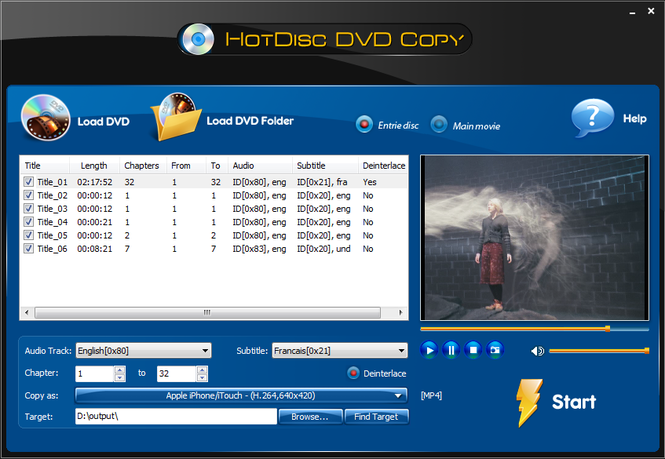The width and height of the screenshot is (665, 459).
Task: Uncheck the Title_06 checkbox
Action: pyautogui.click(x=28, y=249)
